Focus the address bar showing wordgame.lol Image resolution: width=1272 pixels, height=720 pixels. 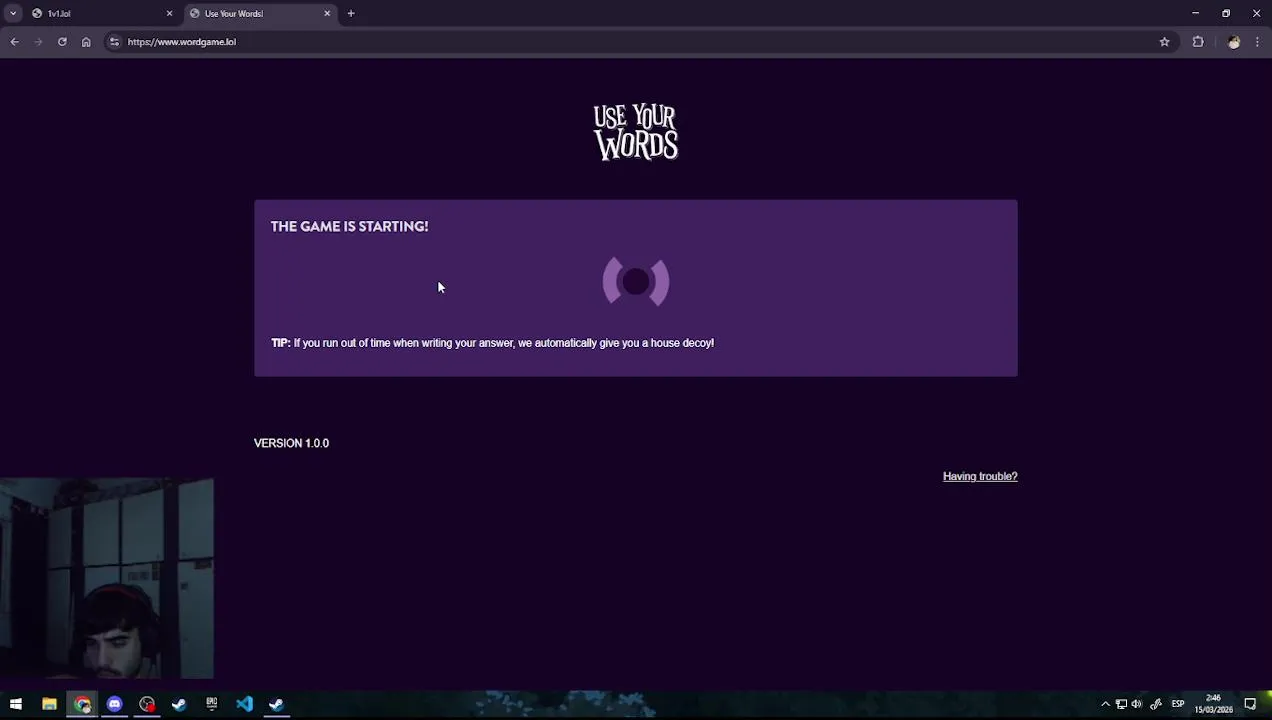tap(640, 42)
